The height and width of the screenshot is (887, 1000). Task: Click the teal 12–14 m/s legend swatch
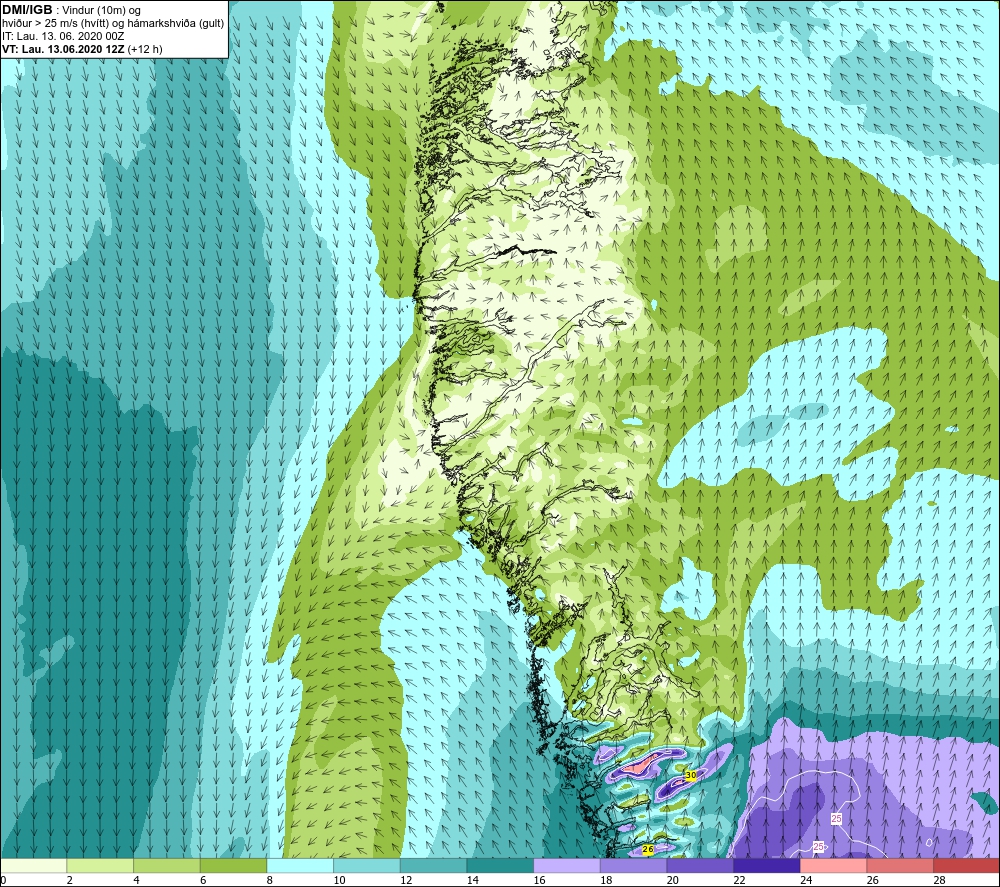click(433, 865)
